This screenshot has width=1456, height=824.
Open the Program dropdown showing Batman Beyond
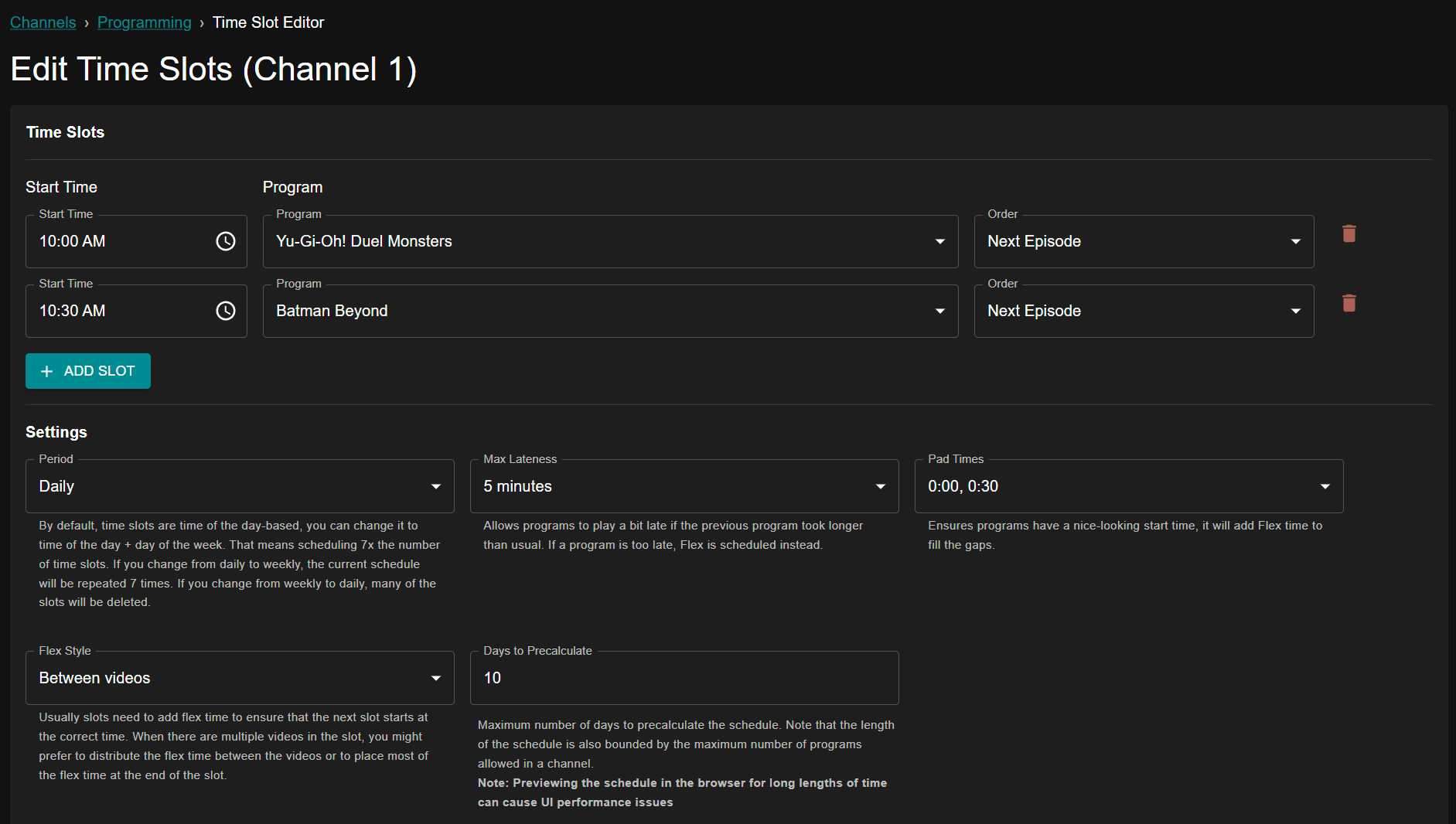coord(939,311)
